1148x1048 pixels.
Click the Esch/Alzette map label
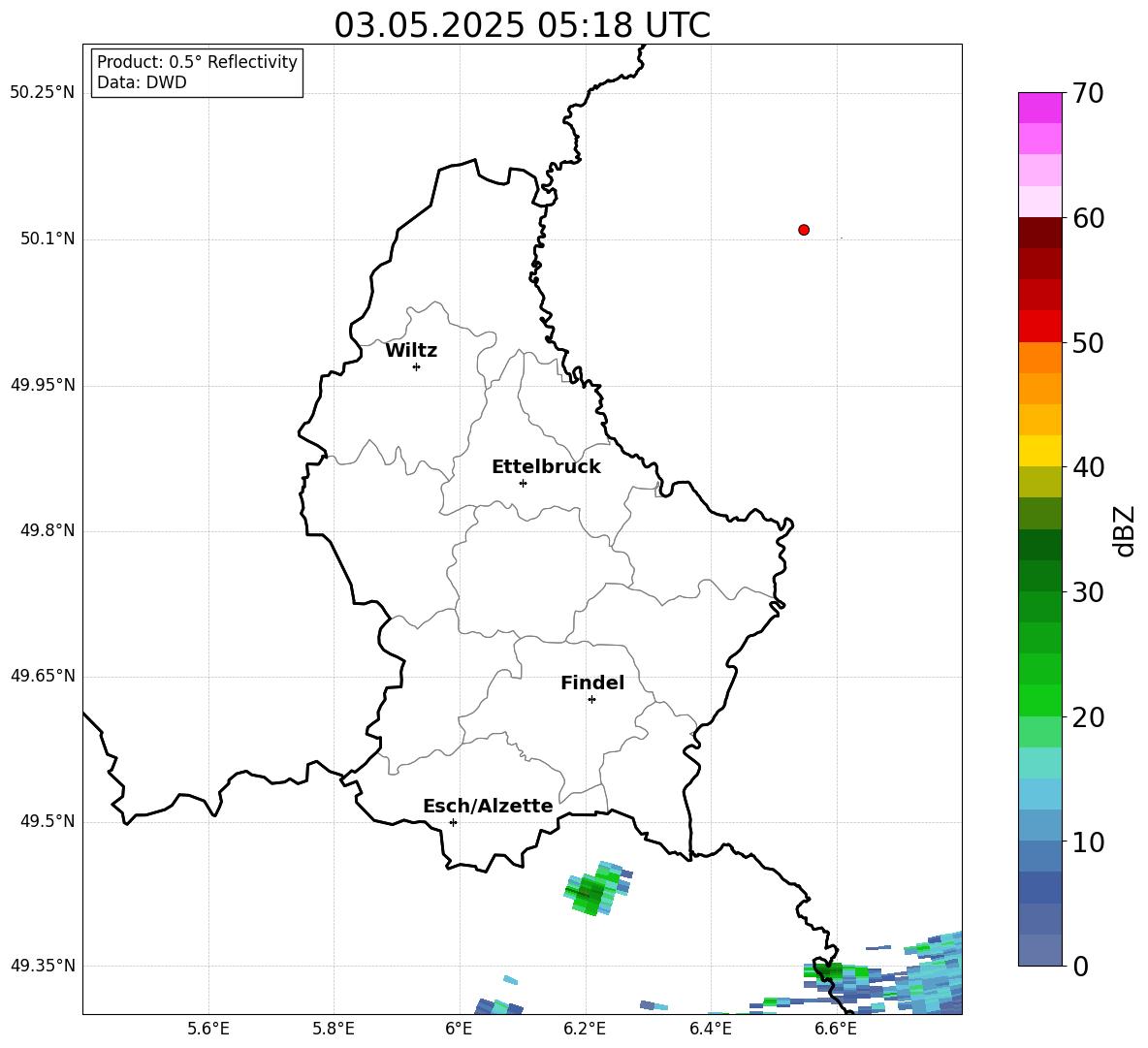pos(488,806)
